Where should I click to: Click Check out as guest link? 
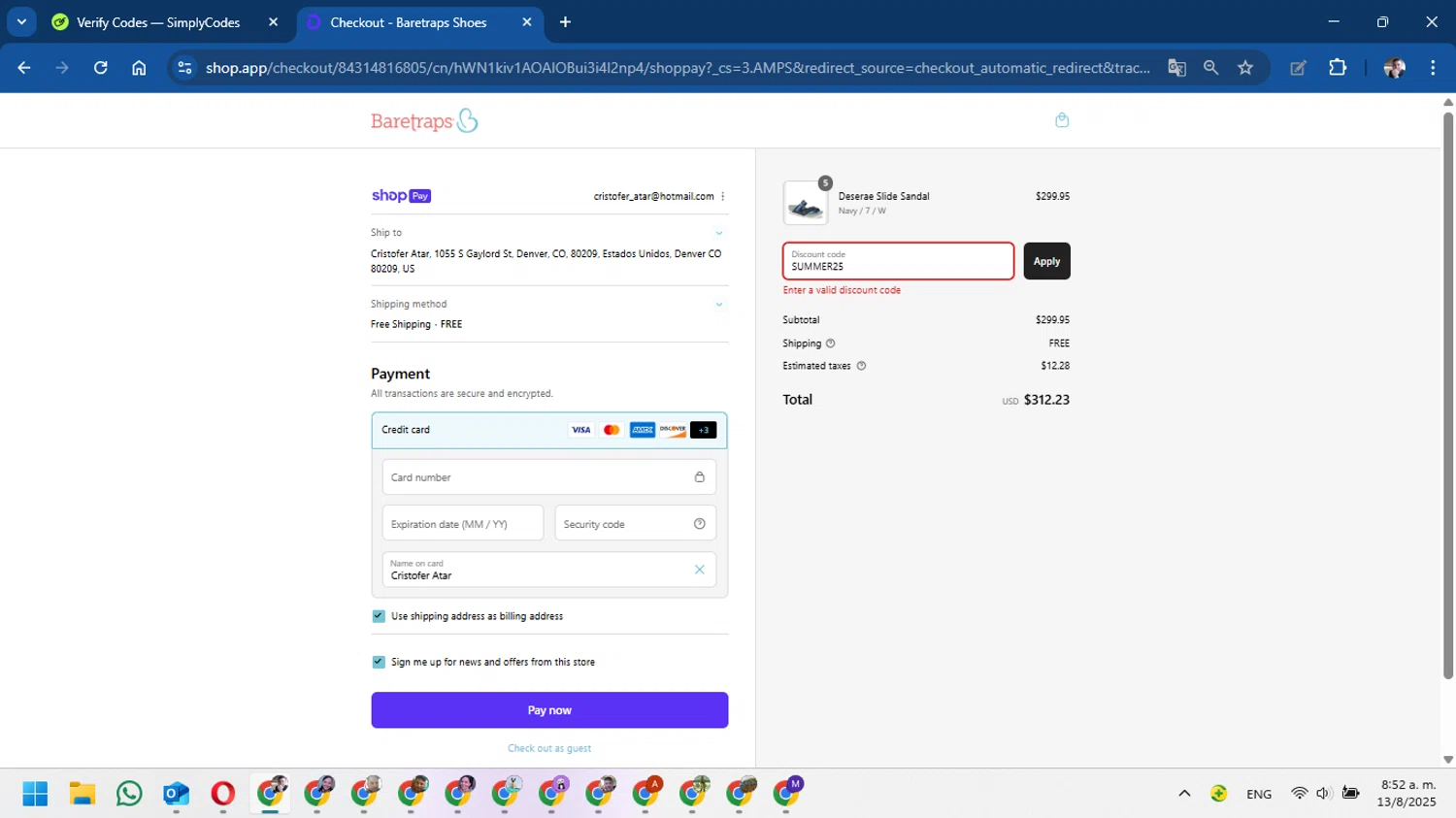(x=549, y=748)
